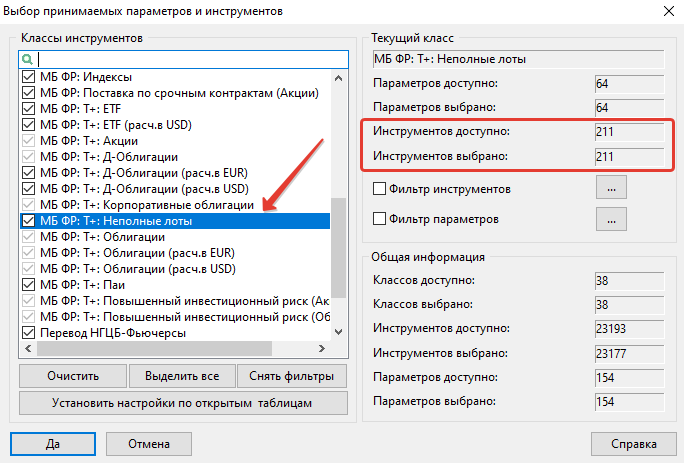This screenshot has width=684, height=463.
Task: Click Установить настройки по открытым таблицам
Action: (x=183, y=403)
